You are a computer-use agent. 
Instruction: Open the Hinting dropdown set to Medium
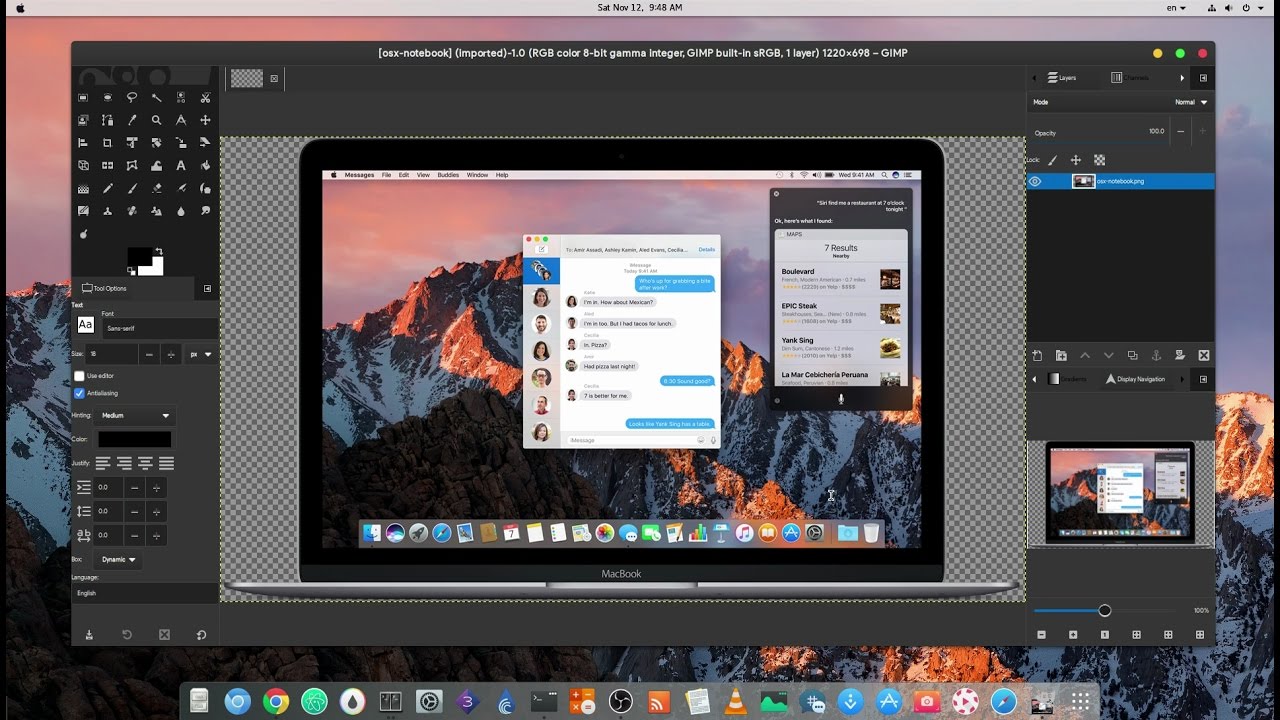tap(135, 416)
